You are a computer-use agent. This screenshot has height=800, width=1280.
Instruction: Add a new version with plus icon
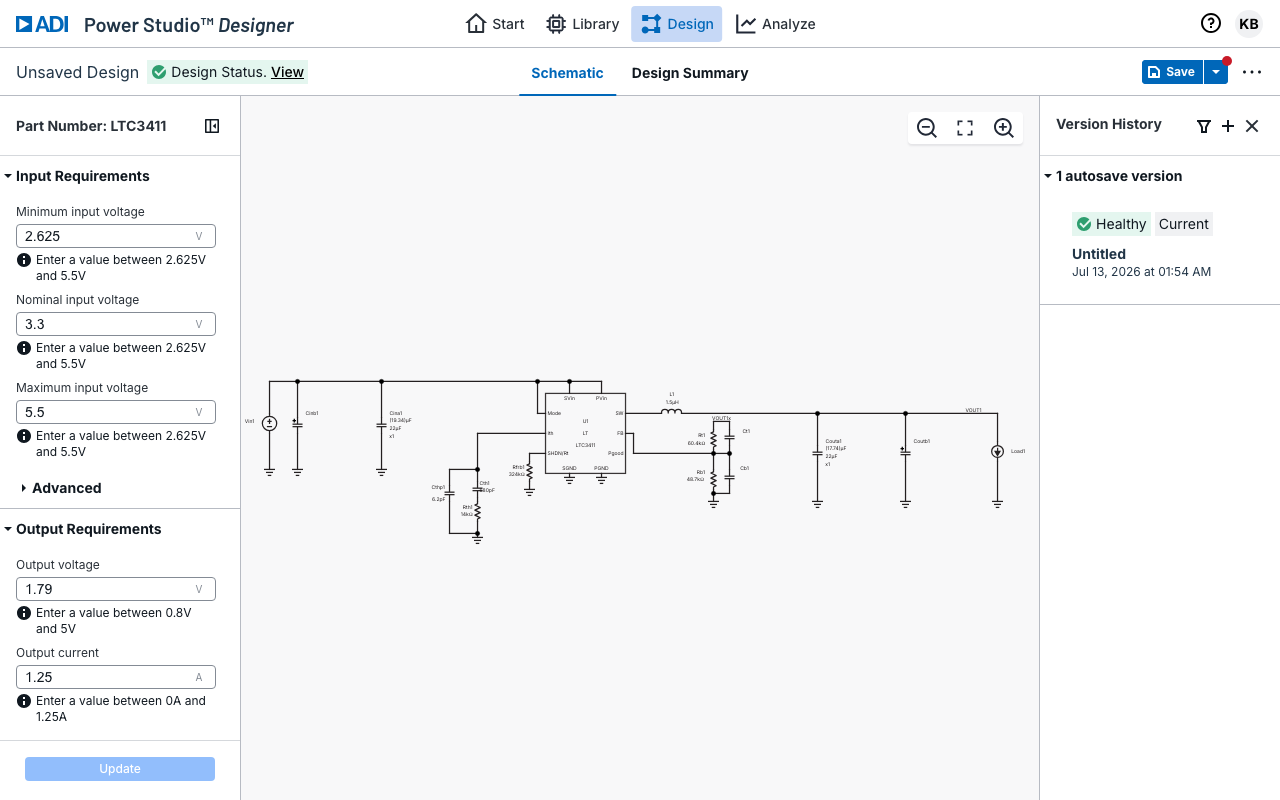[x=1228, y=126]
